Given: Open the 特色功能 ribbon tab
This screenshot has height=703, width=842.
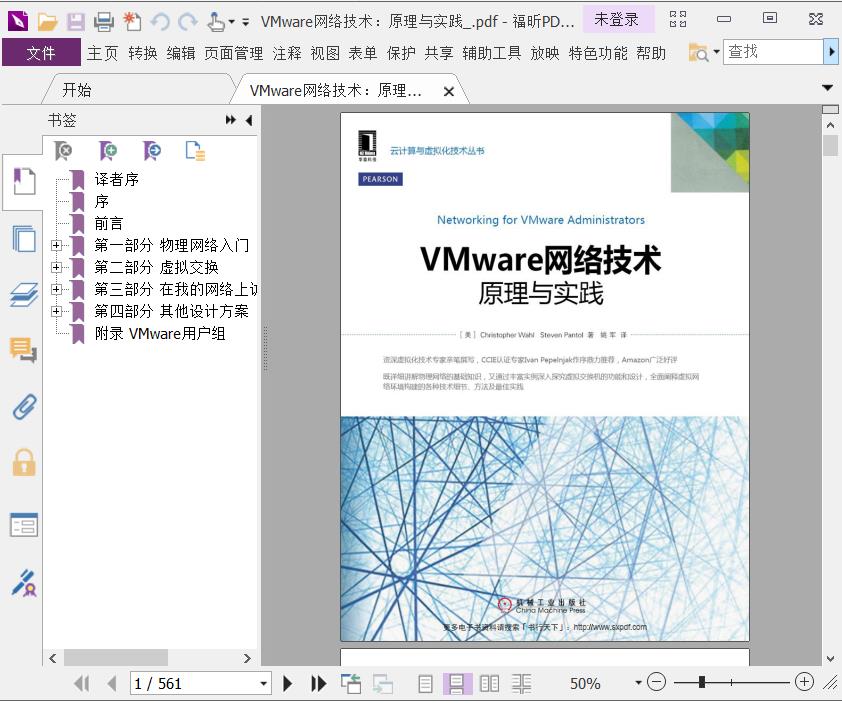Looking at the screenshot, I should [598, 53].
